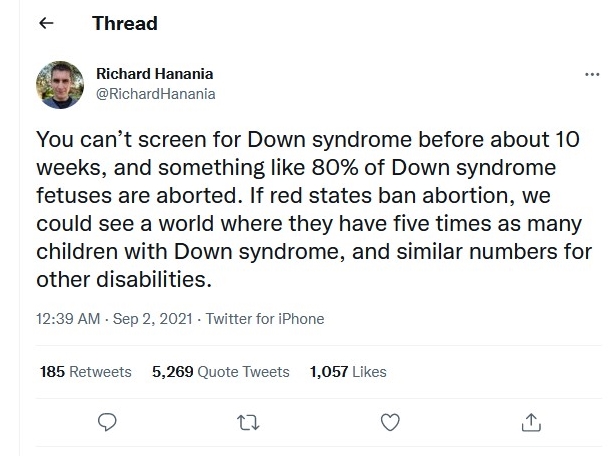The width and height of the screenshot is (608, 456).
Task: Open the @RichardHanania handle link
Action: click(155, 94)
